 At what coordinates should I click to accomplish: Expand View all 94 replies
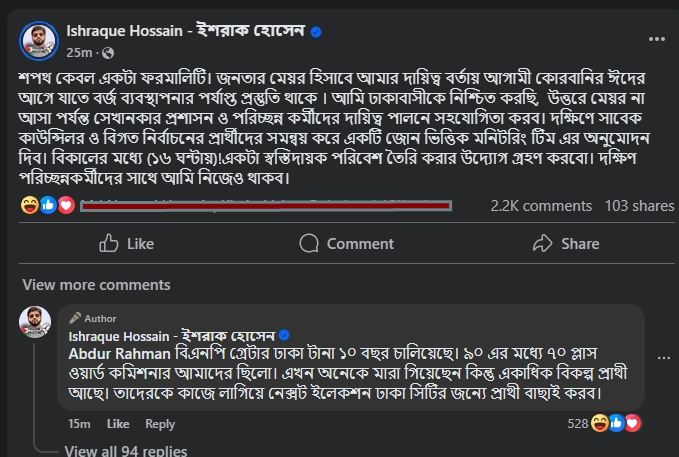(125, 450)
